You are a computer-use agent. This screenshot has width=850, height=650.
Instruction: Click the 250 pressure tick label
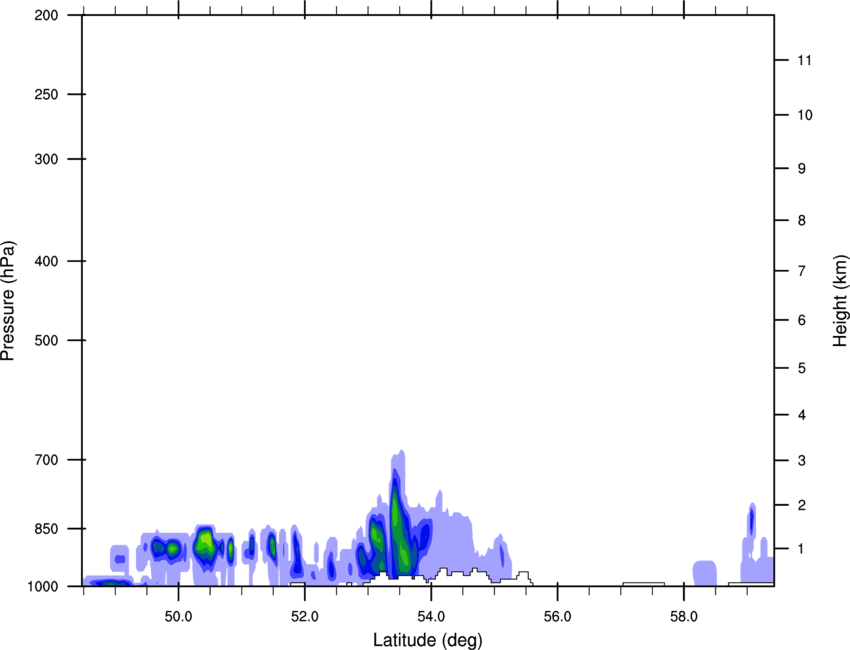point(46,94)
